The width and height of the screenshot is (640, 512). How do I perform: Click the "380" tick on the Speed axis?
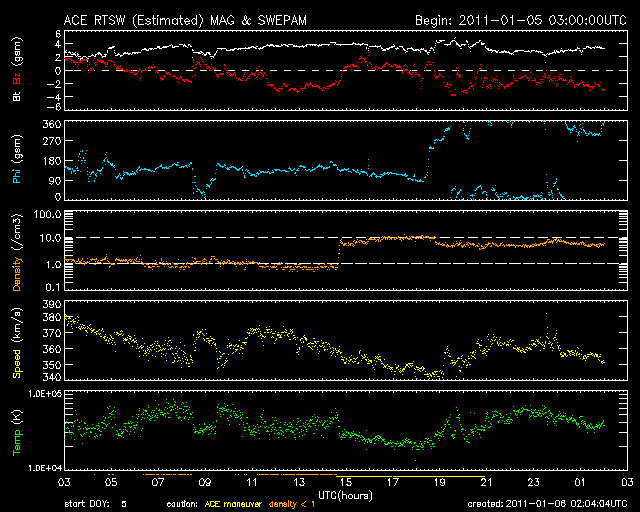(x=52, y=317)
